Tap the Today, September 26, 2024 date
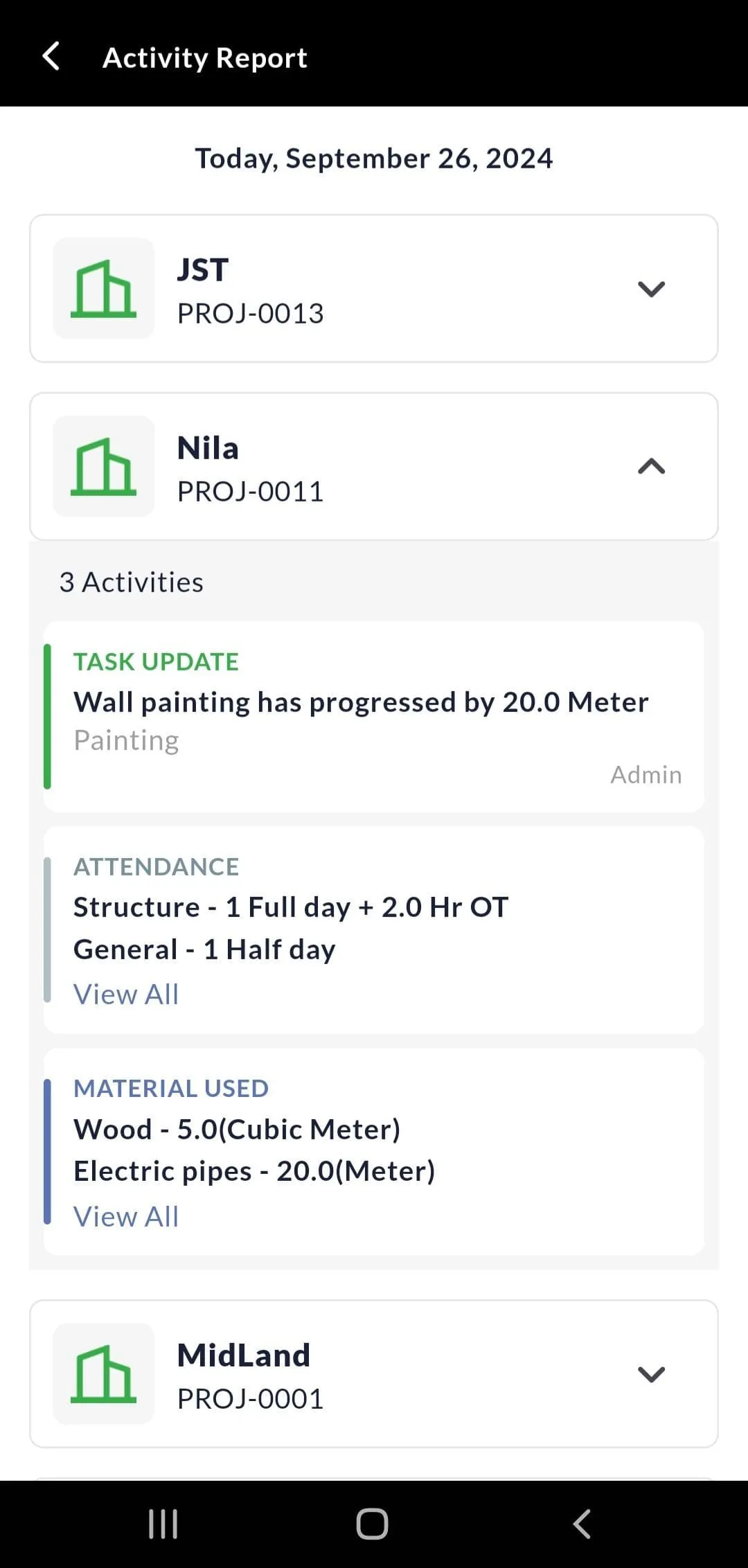 [374, 159]
